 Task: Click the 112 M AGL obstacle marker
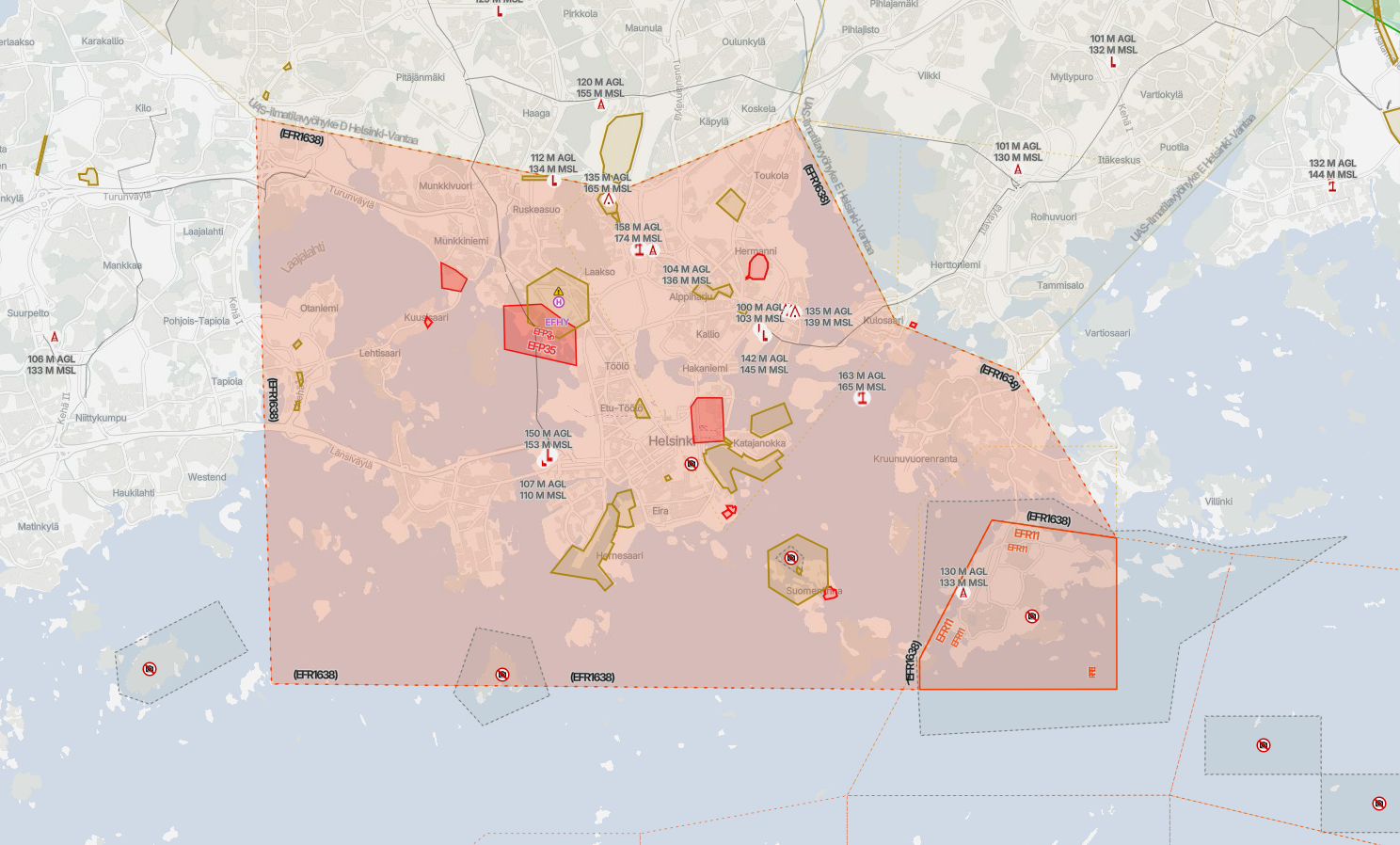pos(553,181)
